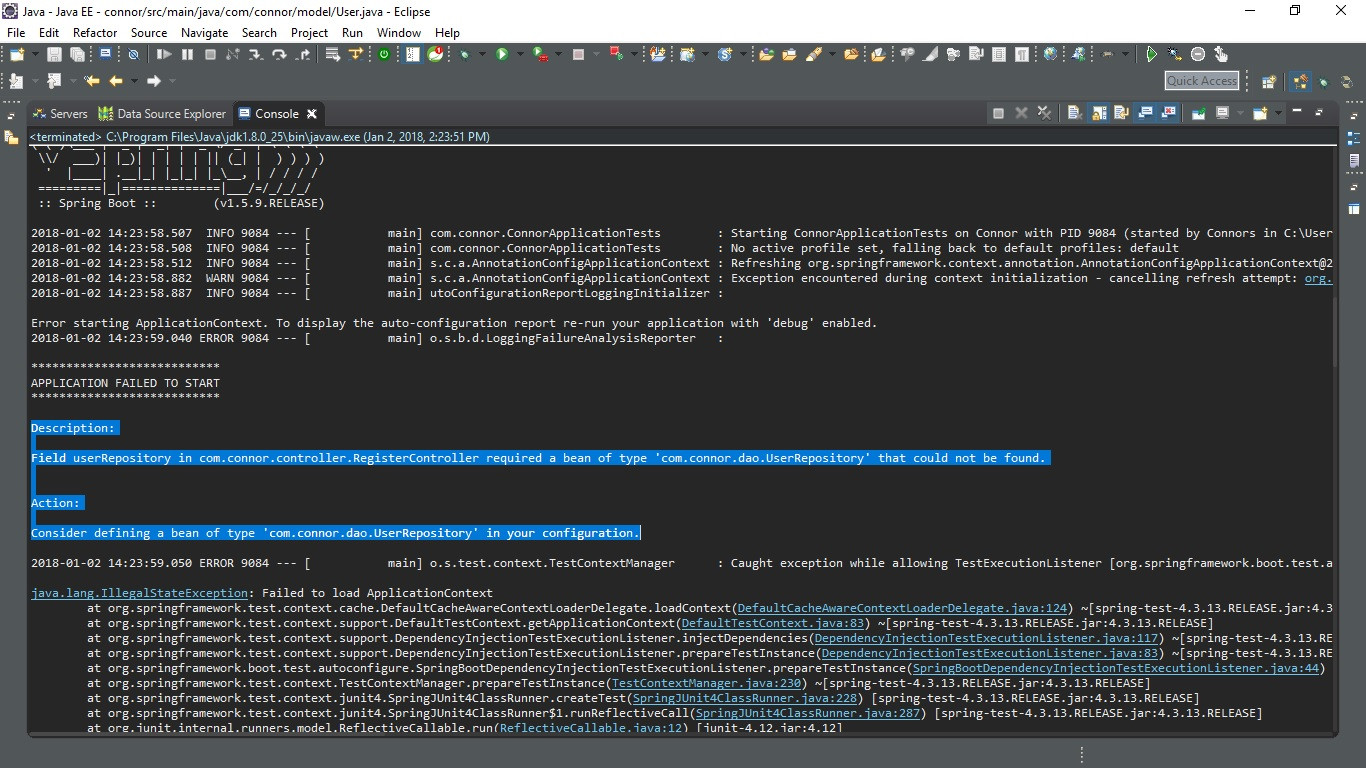Toggle Pin Console
The height and width of the screenshot is (768, 1366).
tap(1198, 113)
